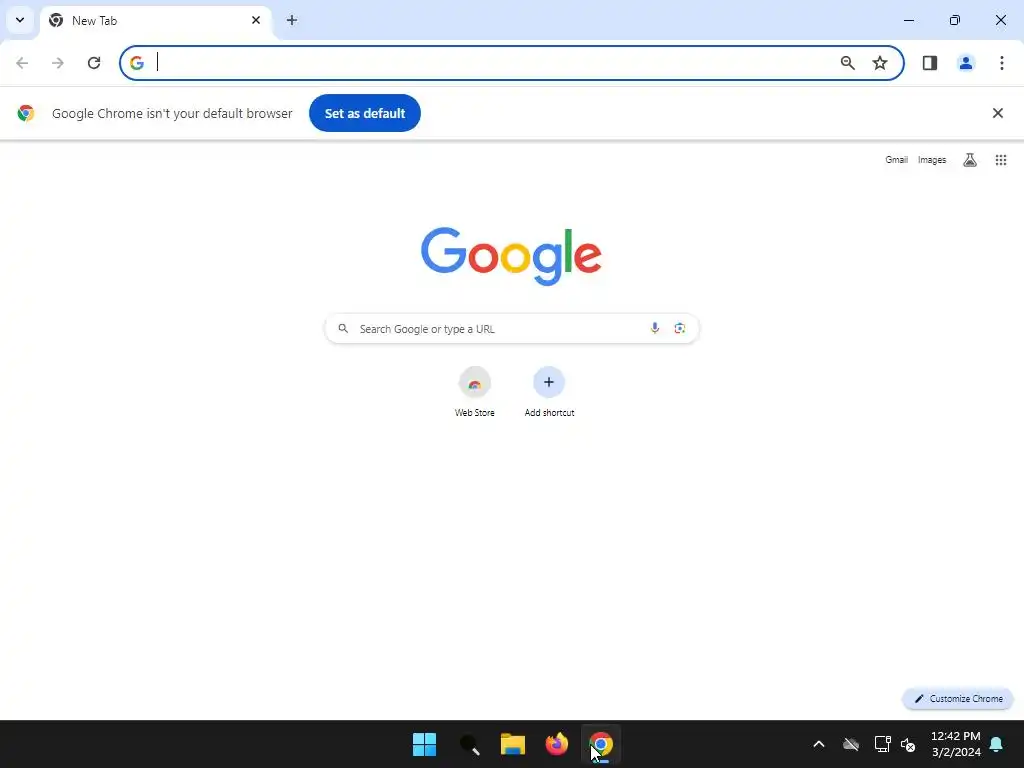Screen dimensions: 1024x768
Task: Search by image with Google Lens icon
Action: [680, 328]
